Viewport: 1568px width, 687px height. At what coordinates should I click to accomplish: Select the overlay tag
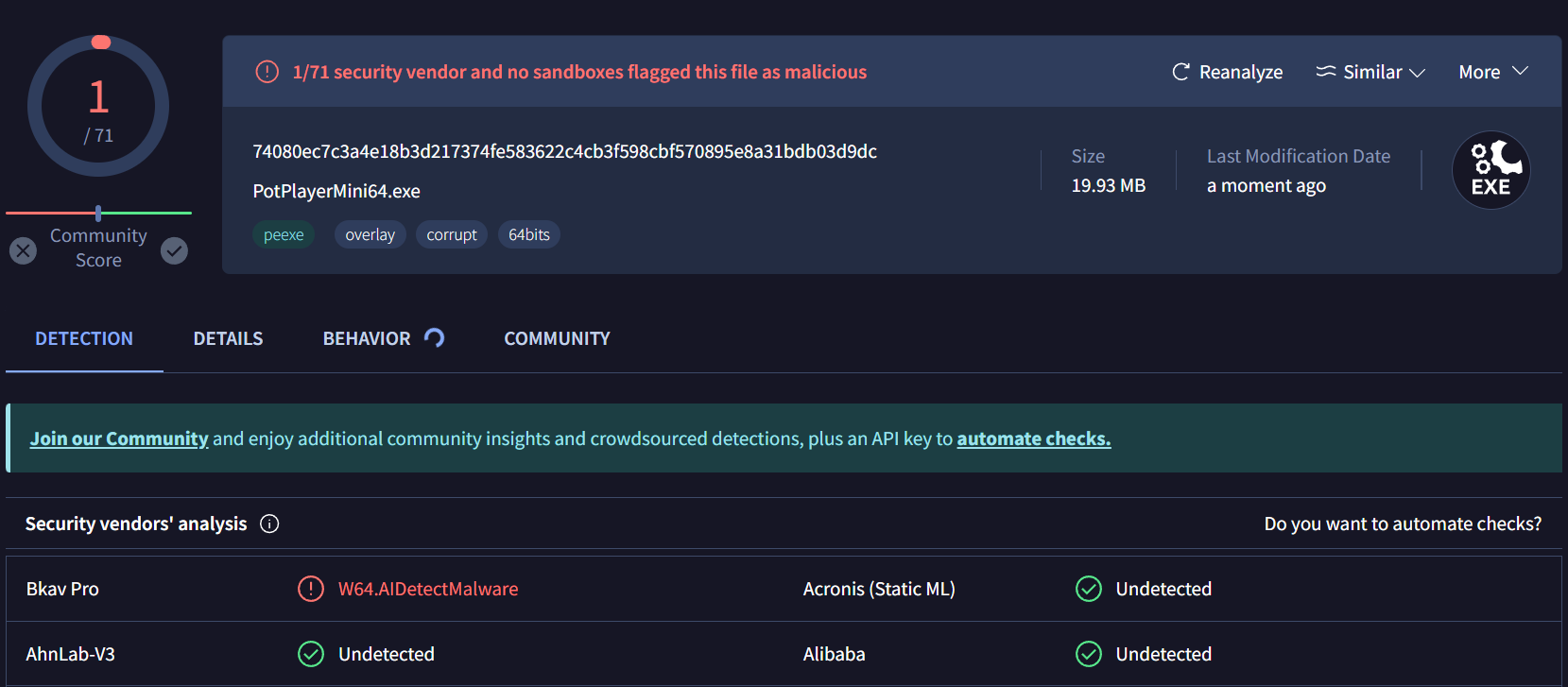[x=370, y=234]
